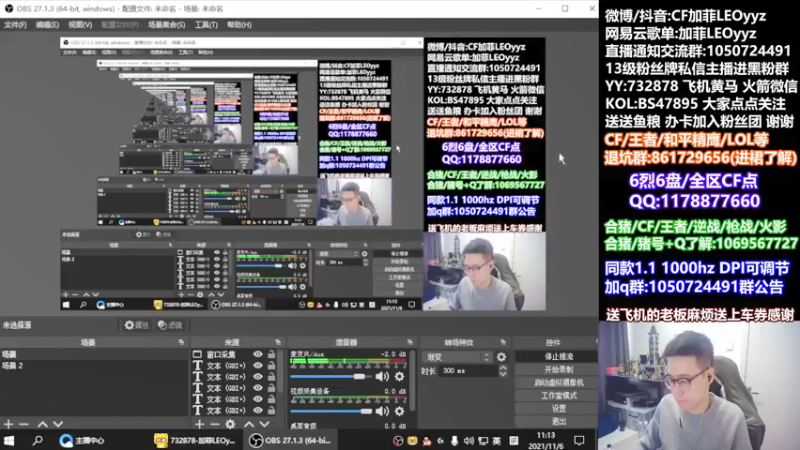Select the 窗口采集 source type icon
This screenshot has height=450, width=800.
click(197, 354)
